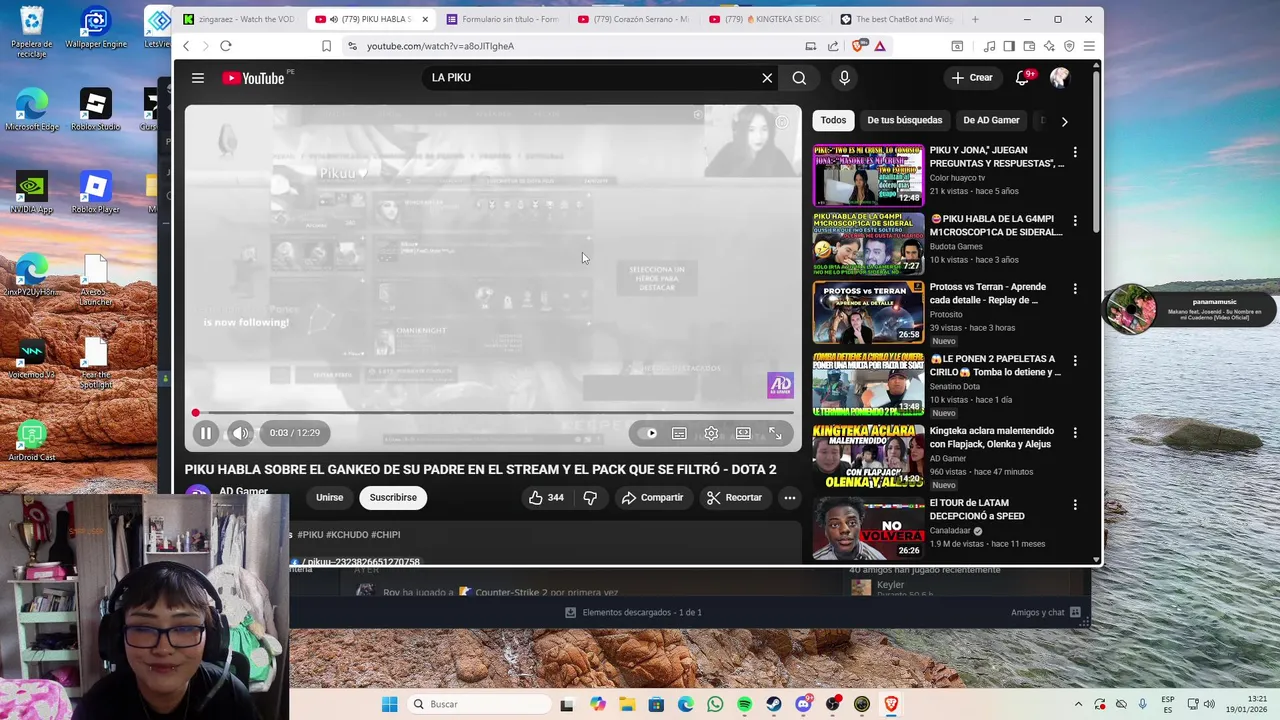Start voice search with the microphone

point(844,78)
